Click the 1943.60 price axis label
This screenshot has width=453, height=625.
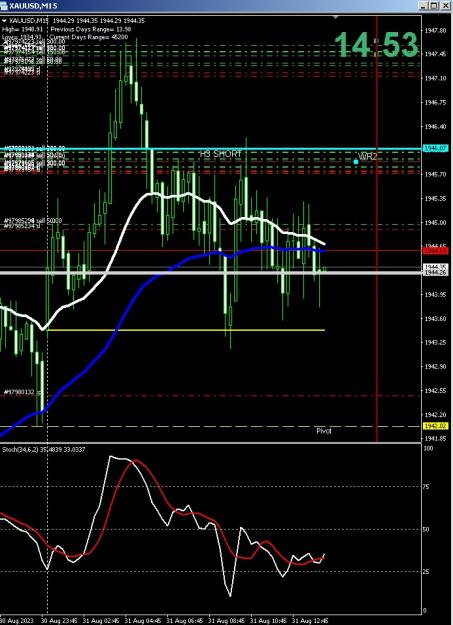click(435, 318)
